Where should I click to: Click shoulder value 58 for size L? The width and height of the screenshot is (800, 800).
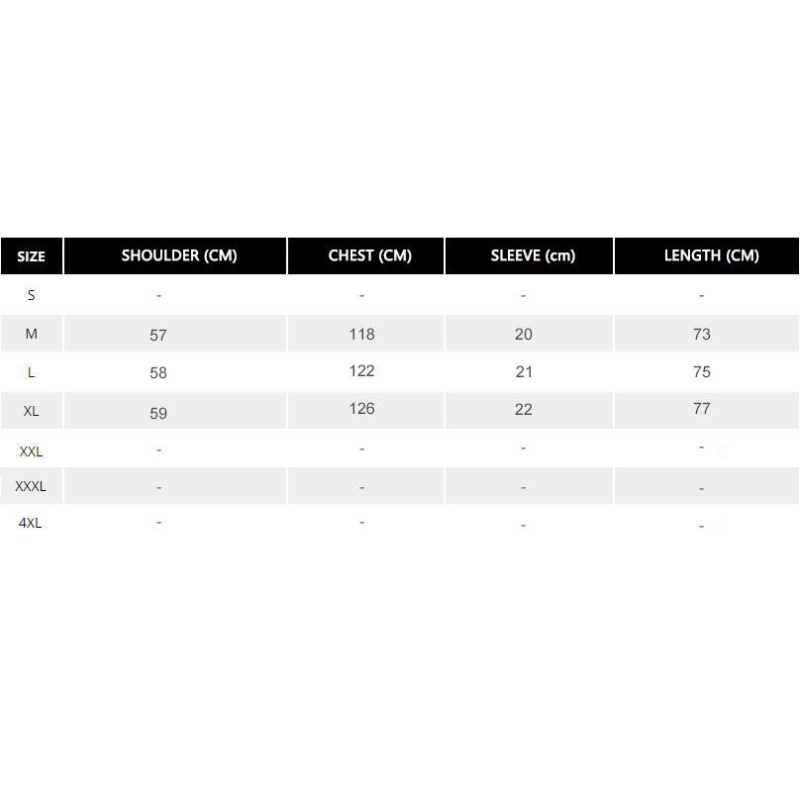point(158,373)
